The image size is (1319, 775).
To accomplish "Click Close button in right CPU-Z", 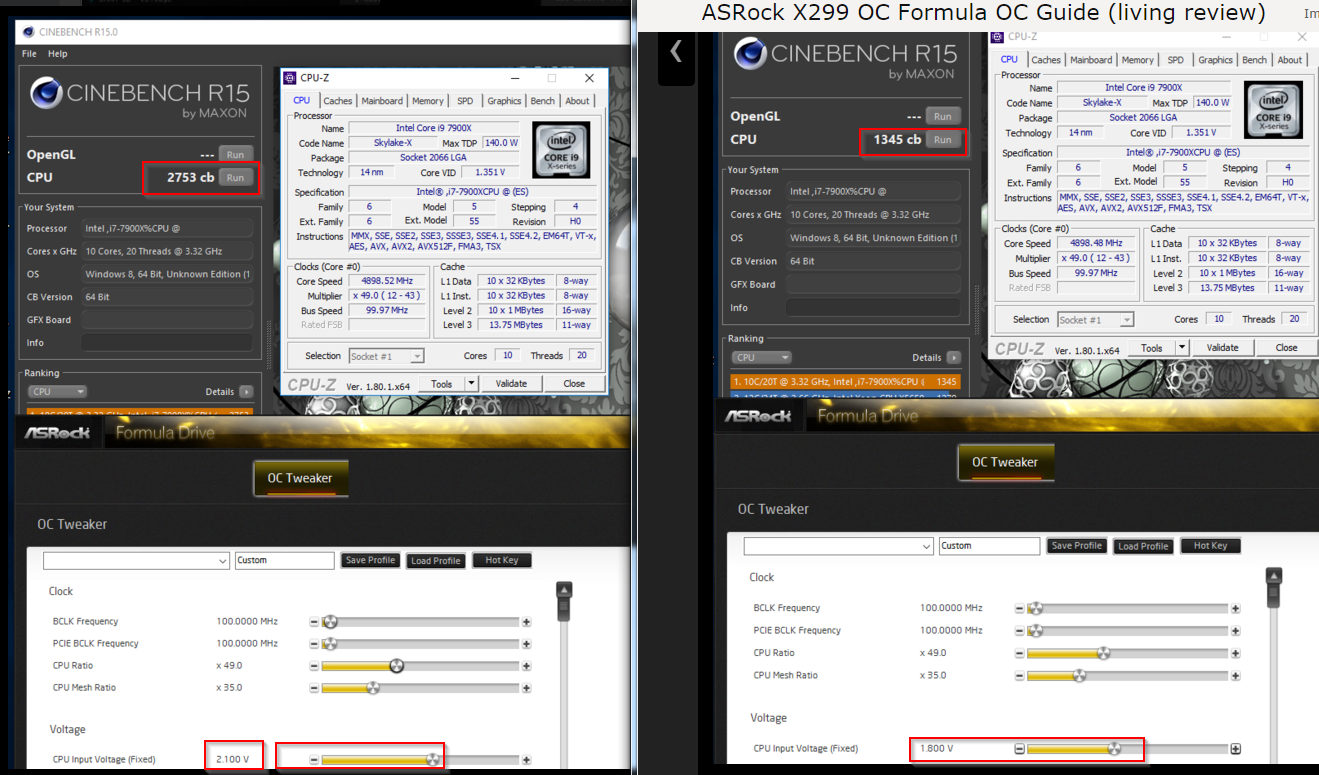I will (1286, 348).
